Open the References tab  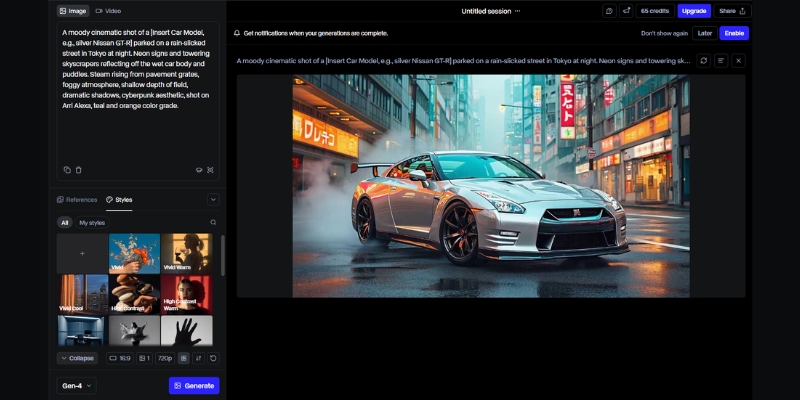(x=77, y=199)
